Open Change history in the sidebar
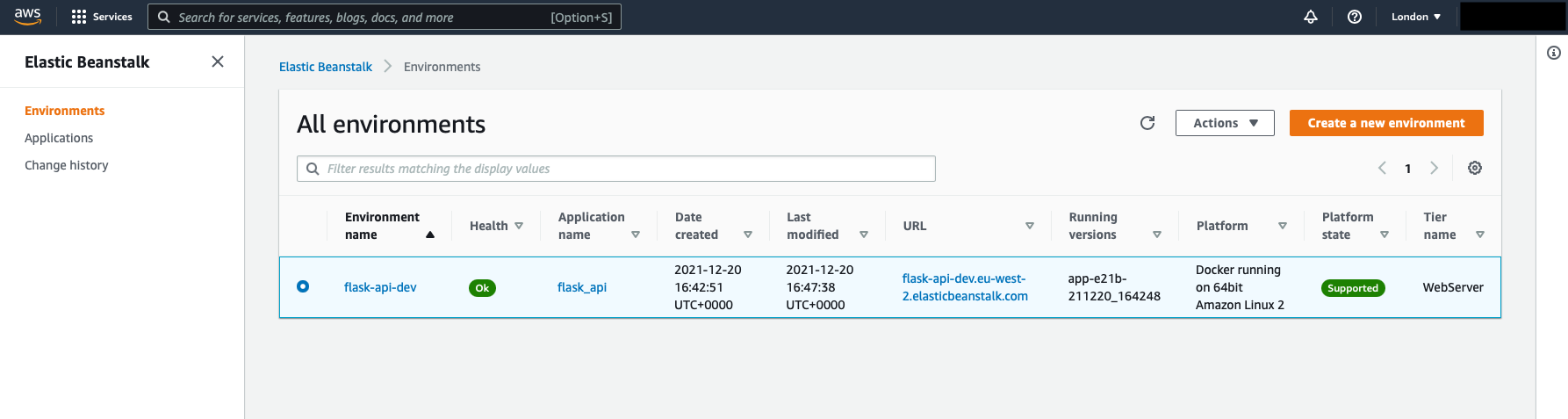 tap(67, 165)
